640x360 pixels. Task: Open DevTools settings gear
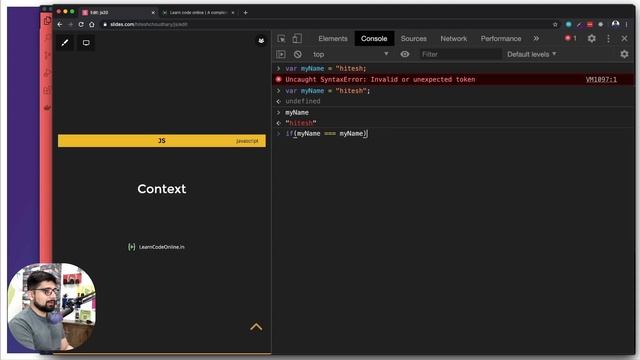click(x=591, y=38)
